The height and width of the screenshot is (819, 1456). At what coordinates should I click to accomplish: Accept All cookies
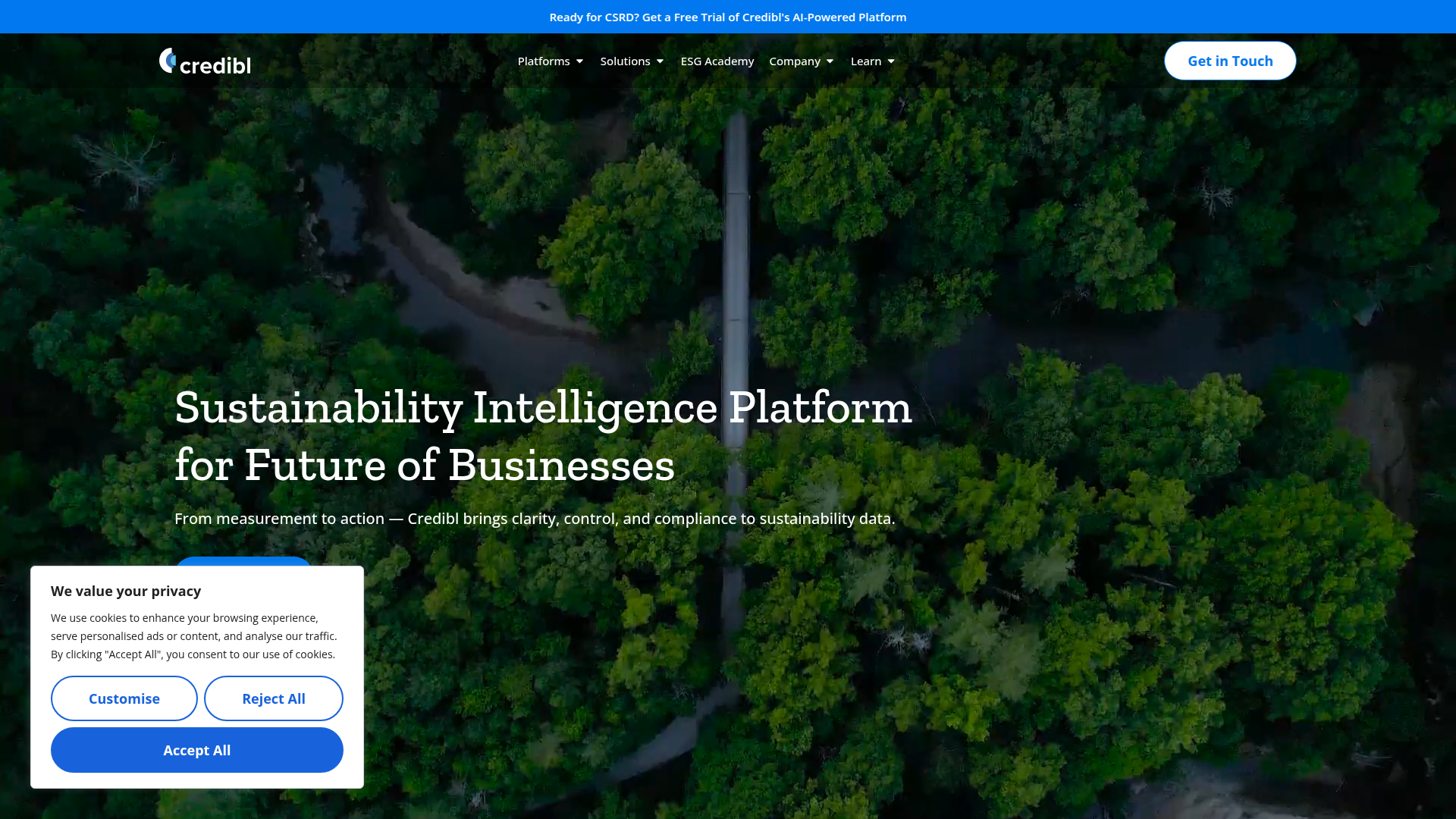[x=196, y=749]
